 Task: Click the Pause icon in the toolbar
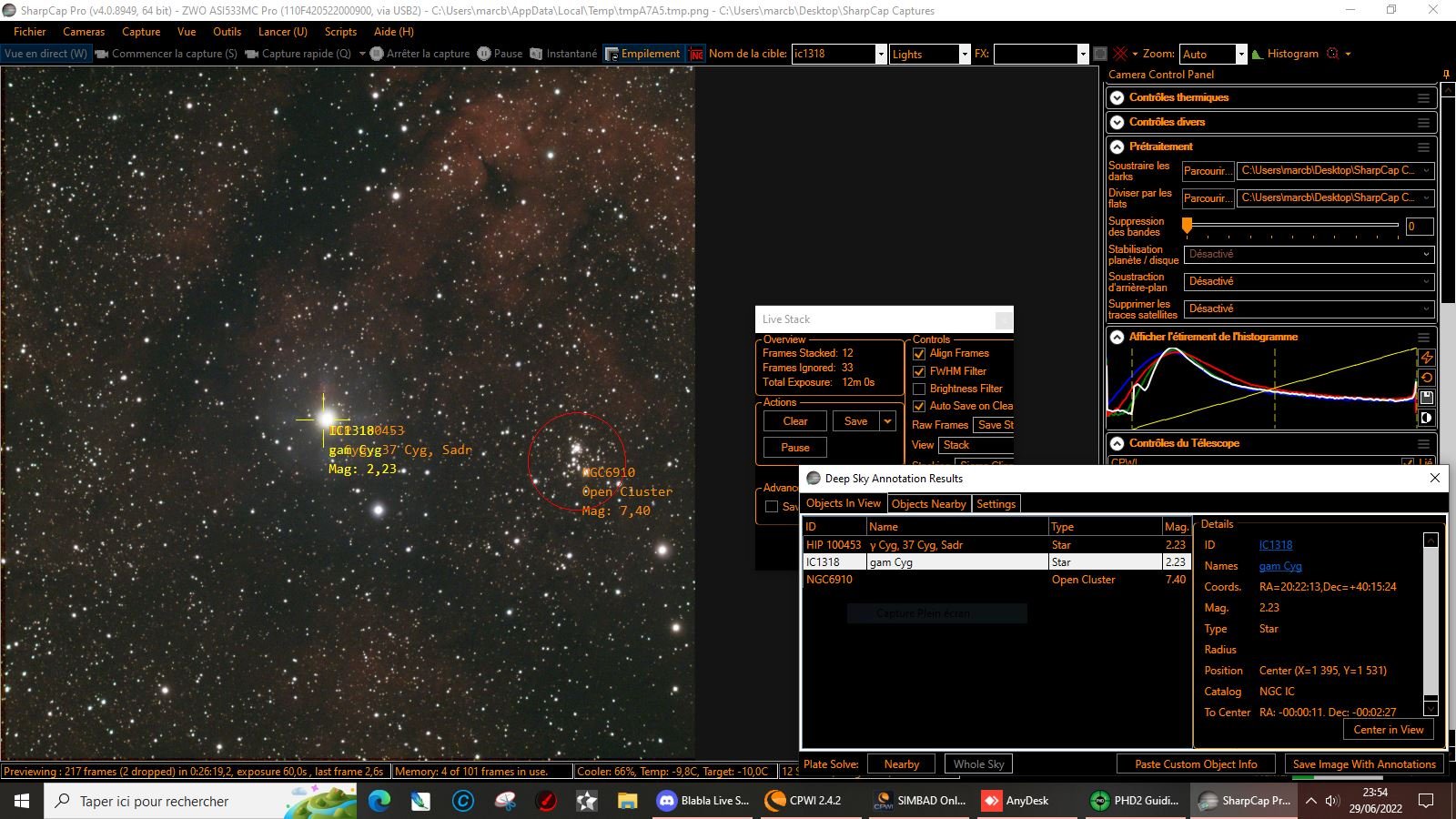click(x=484, y=54)
